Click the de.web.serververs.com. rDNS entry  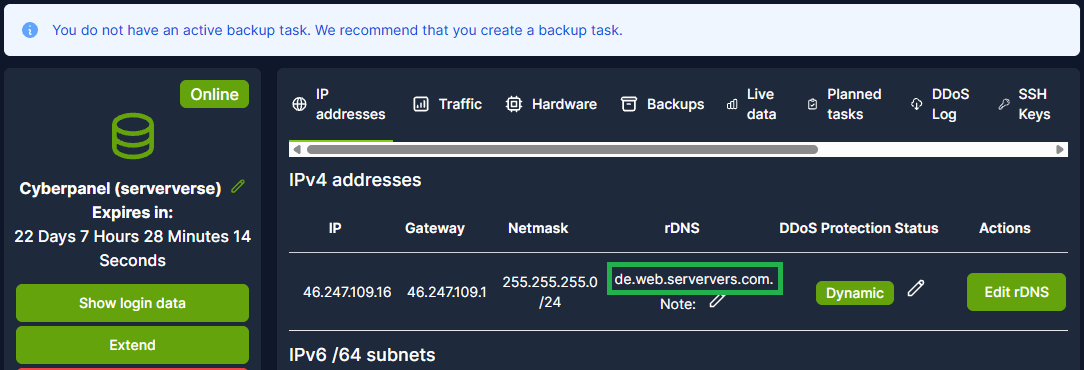pos(694,278)
